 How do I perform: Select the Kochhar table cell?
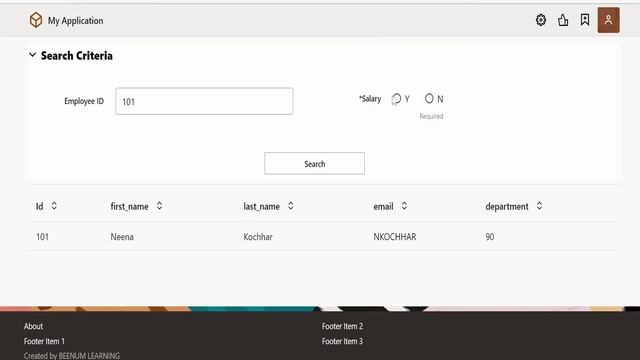click(x=258, y=237)
